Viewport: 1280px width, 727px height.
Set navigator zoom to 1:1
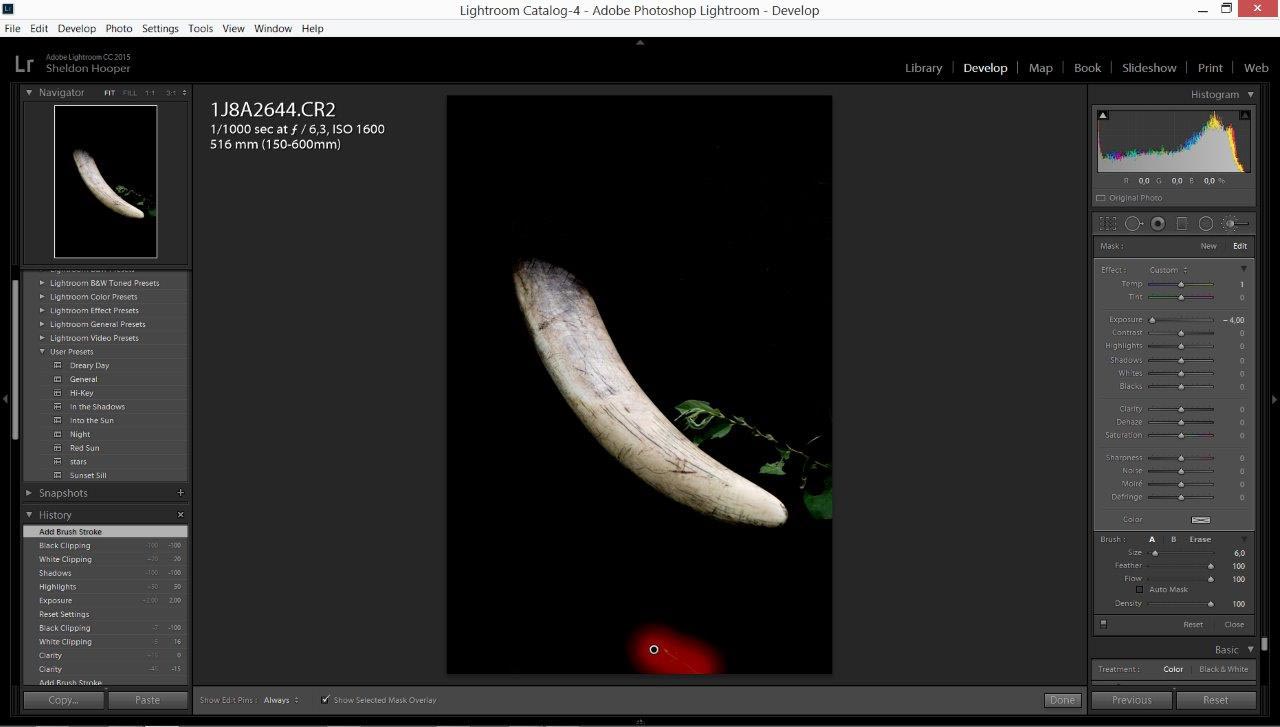pos(150,93)
